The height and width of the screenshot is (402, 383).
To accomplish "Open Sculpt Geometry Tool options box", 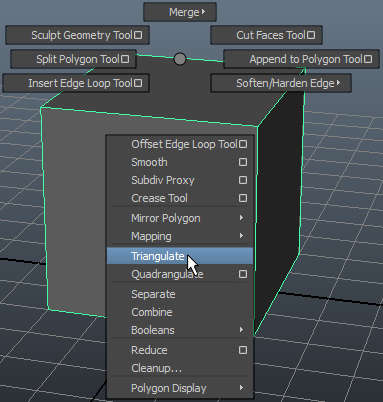I will pos(138,35).
